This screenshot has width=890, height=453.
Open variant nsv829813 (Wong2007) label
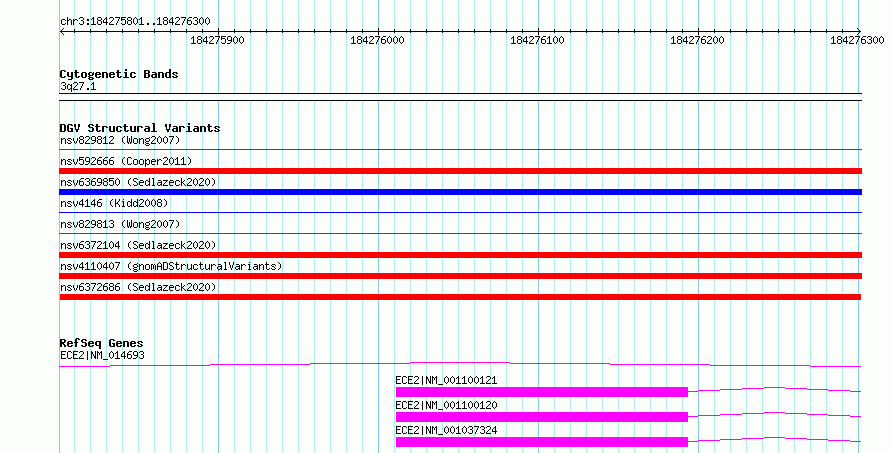[120, 224]
